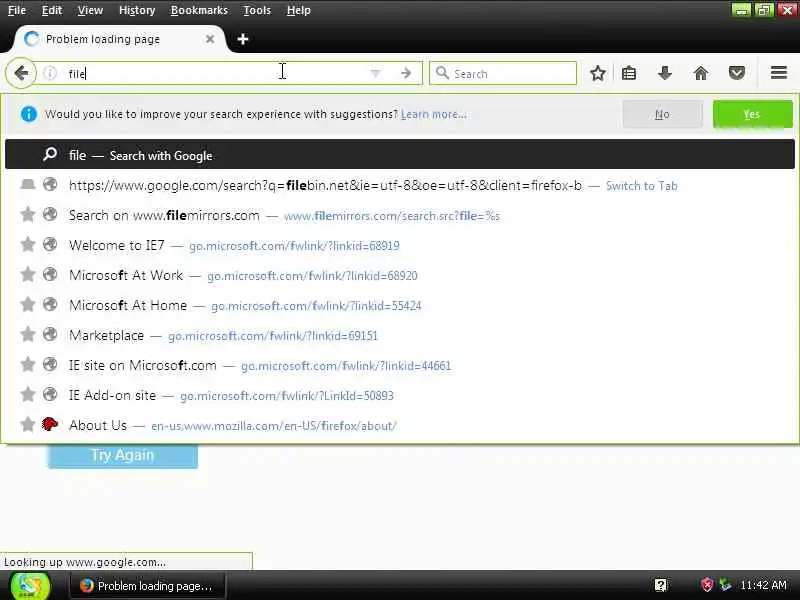This screenshot has width=800, height=600.
Task: Click the magnifier icon in 'Search with Google' row
Action: click(x=49, y=154)
